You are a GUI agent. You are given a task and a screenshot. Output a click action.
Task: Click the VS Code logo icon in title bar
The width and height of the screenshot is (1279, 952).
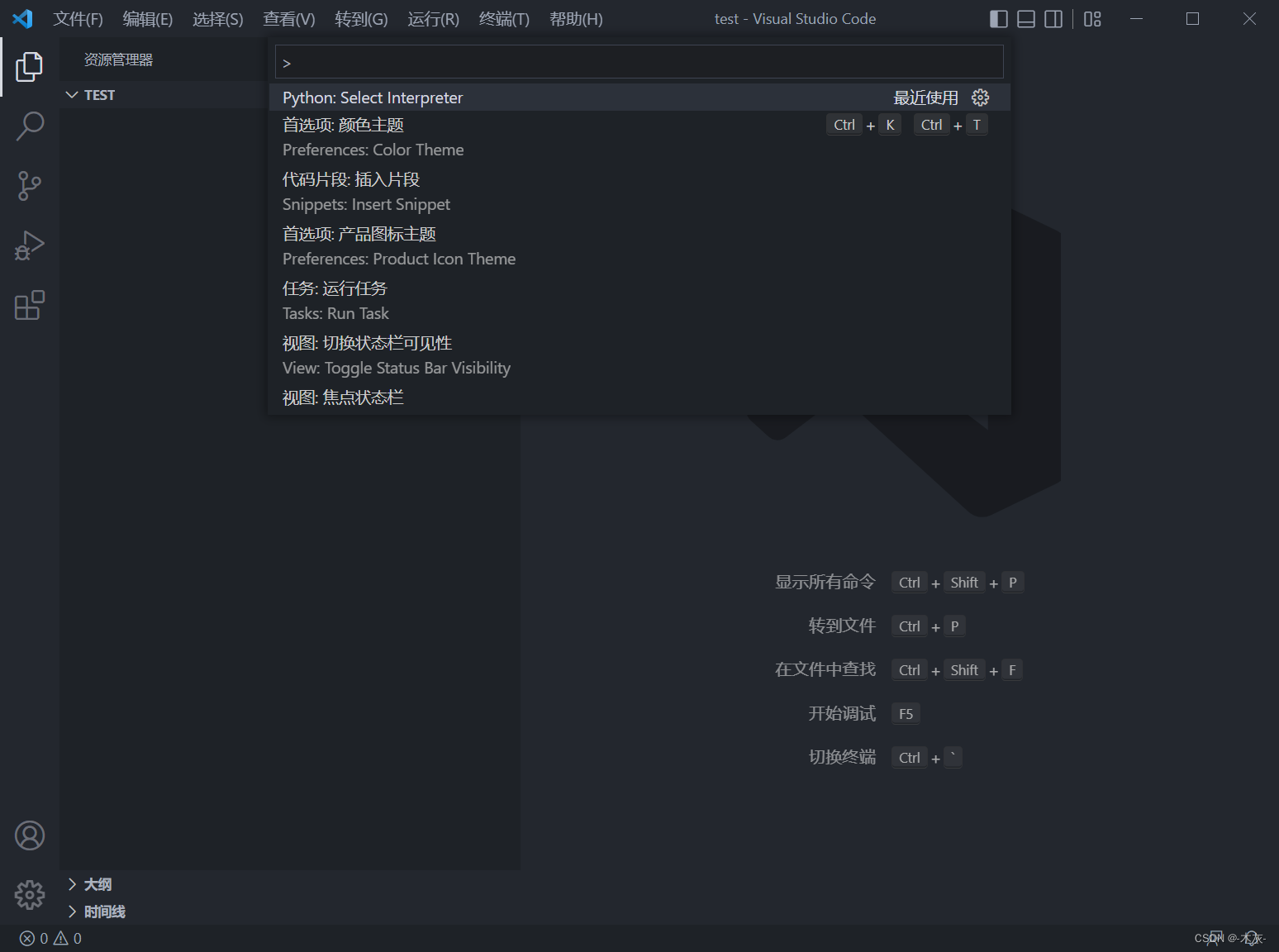pos(22,18)
